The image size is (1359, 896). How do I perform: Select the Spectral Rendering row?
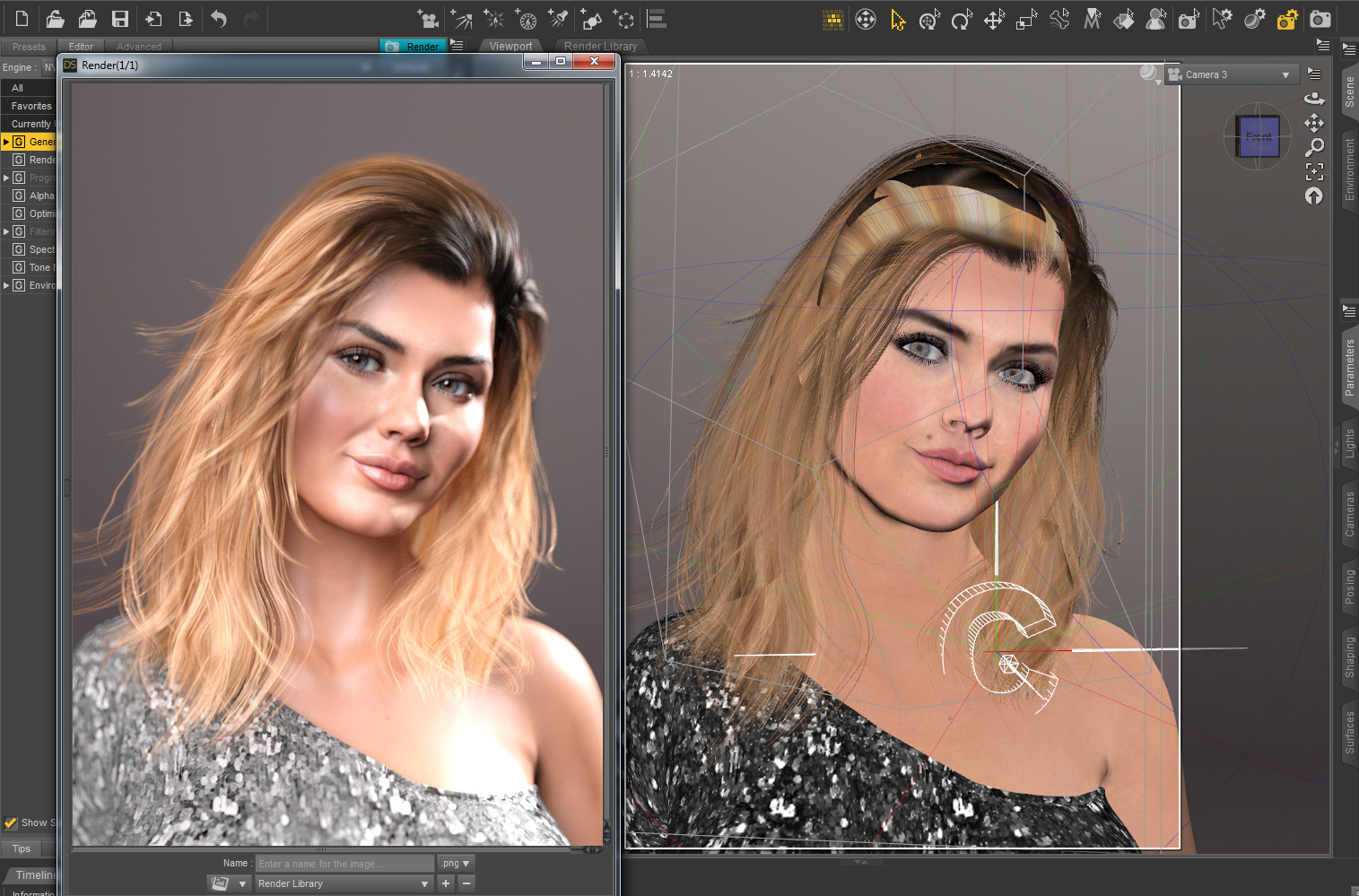click(x=29, y=249)
